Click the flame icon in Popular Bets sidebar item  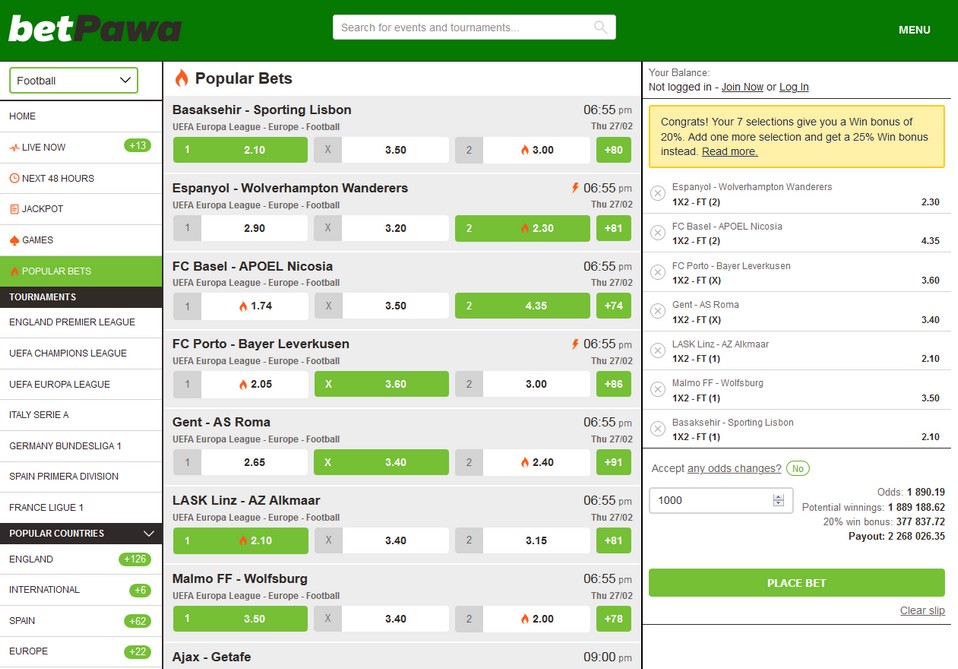[x=14, y=271]
